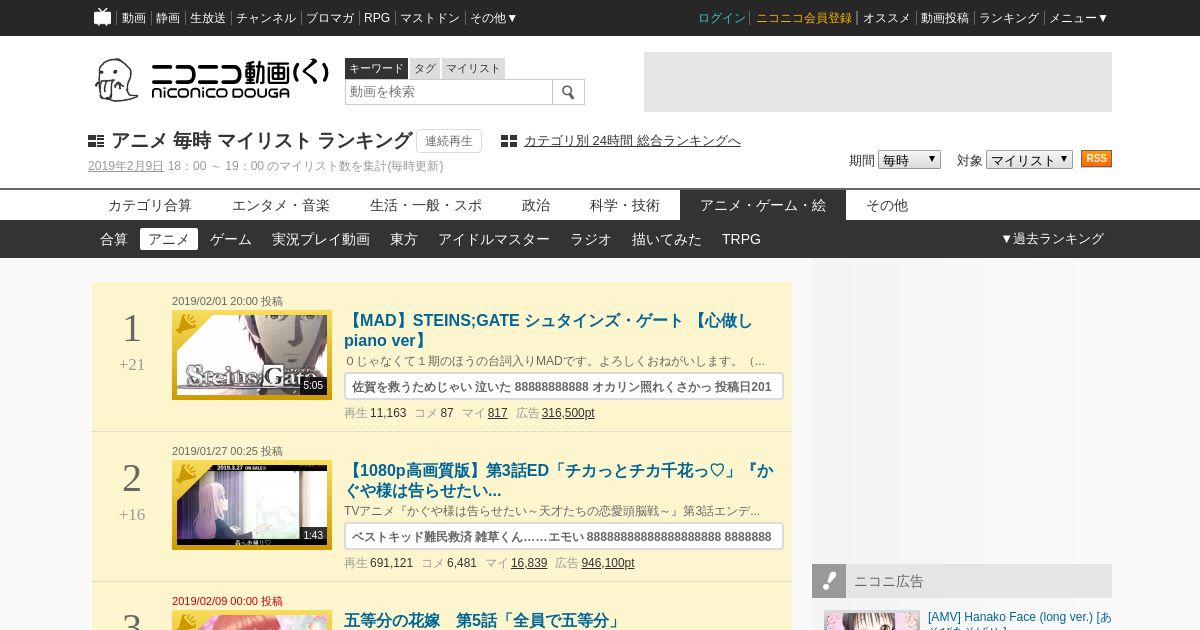Viewport: 1200px width, 630px height.
Task: Open ランキング in top bar
Action: [x=1009, y=18]
